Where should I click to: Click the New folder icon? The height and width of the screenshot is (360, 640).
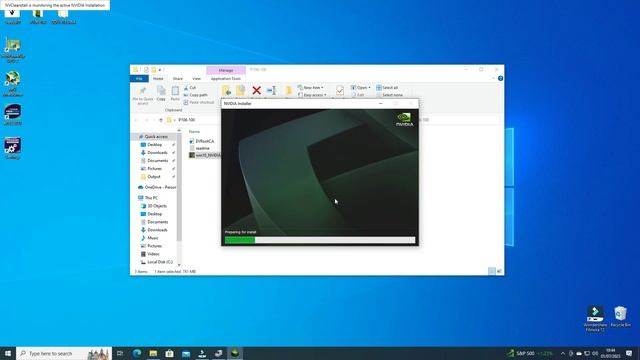coord(288,91)
